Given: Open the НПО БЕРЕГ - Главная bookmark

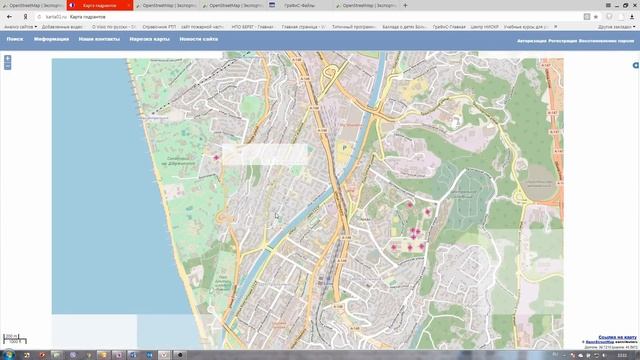Looking at the screenshot, I should point(252,27).
